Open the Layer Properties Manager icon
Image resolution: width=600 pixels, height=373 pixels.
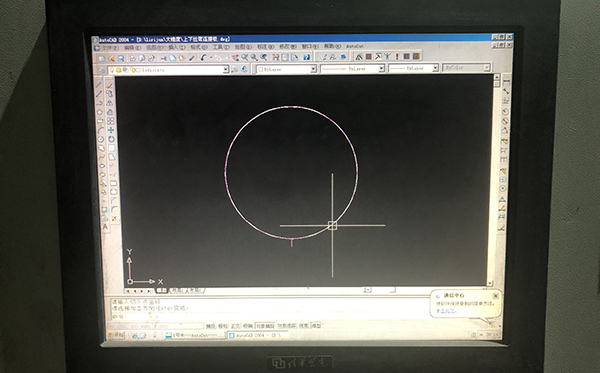click(x=103, y=70)
